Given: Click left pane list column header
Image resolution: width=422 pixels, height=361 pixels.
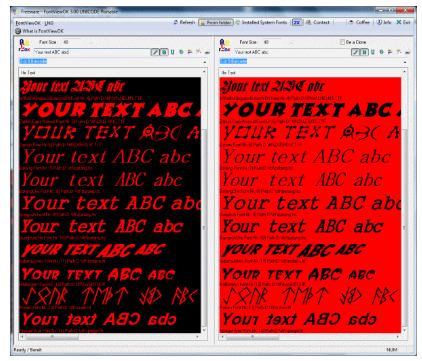Looking at the screenshot, I should [x=111, y=73].
